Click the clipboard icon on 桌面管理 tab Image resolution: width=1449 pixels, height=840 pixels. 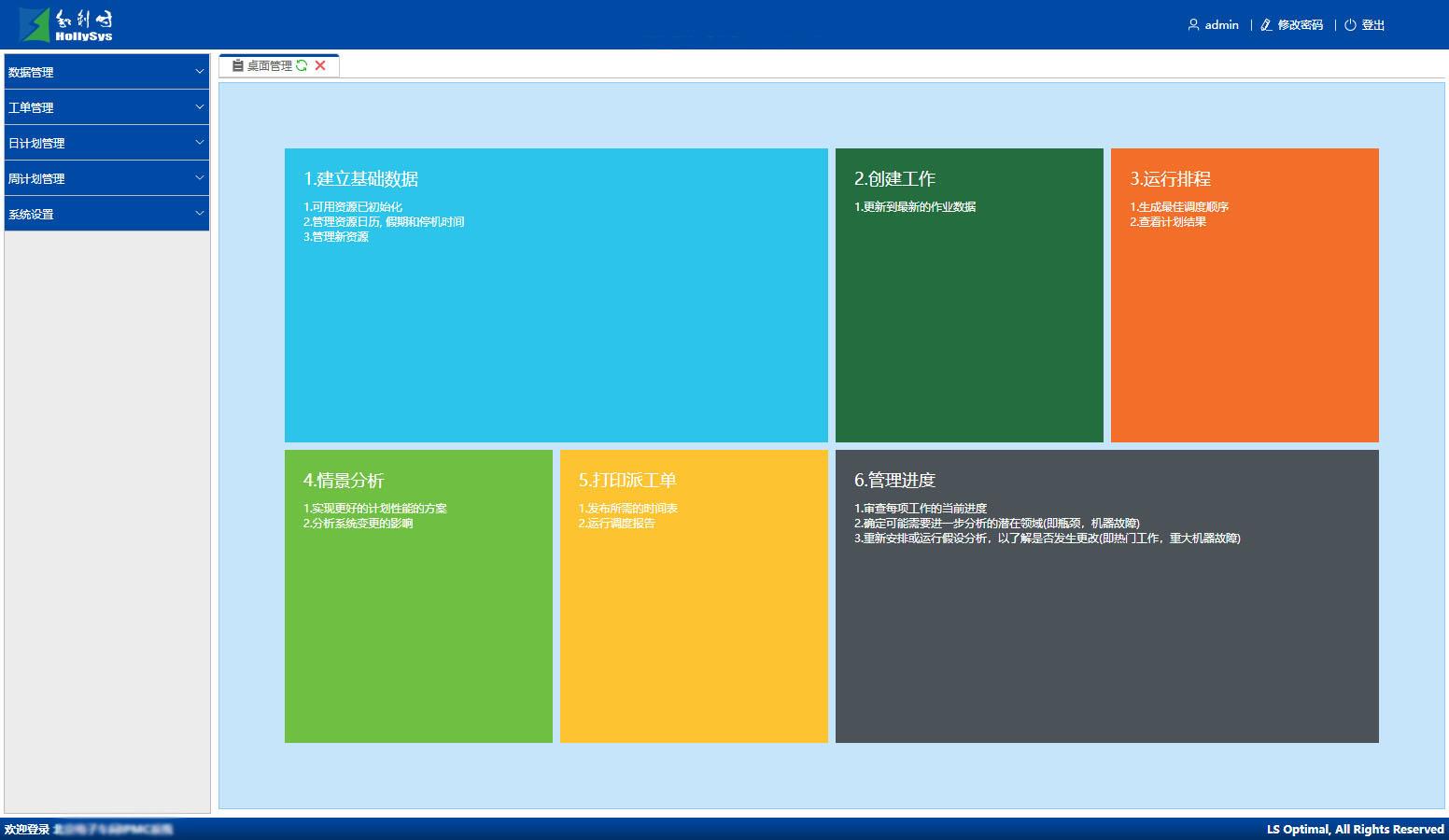(x=238, y=65)
